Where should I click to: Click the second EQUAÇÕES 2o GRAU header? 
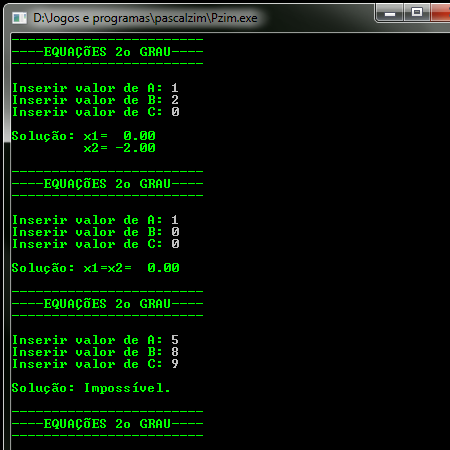[x=107, y=184]
